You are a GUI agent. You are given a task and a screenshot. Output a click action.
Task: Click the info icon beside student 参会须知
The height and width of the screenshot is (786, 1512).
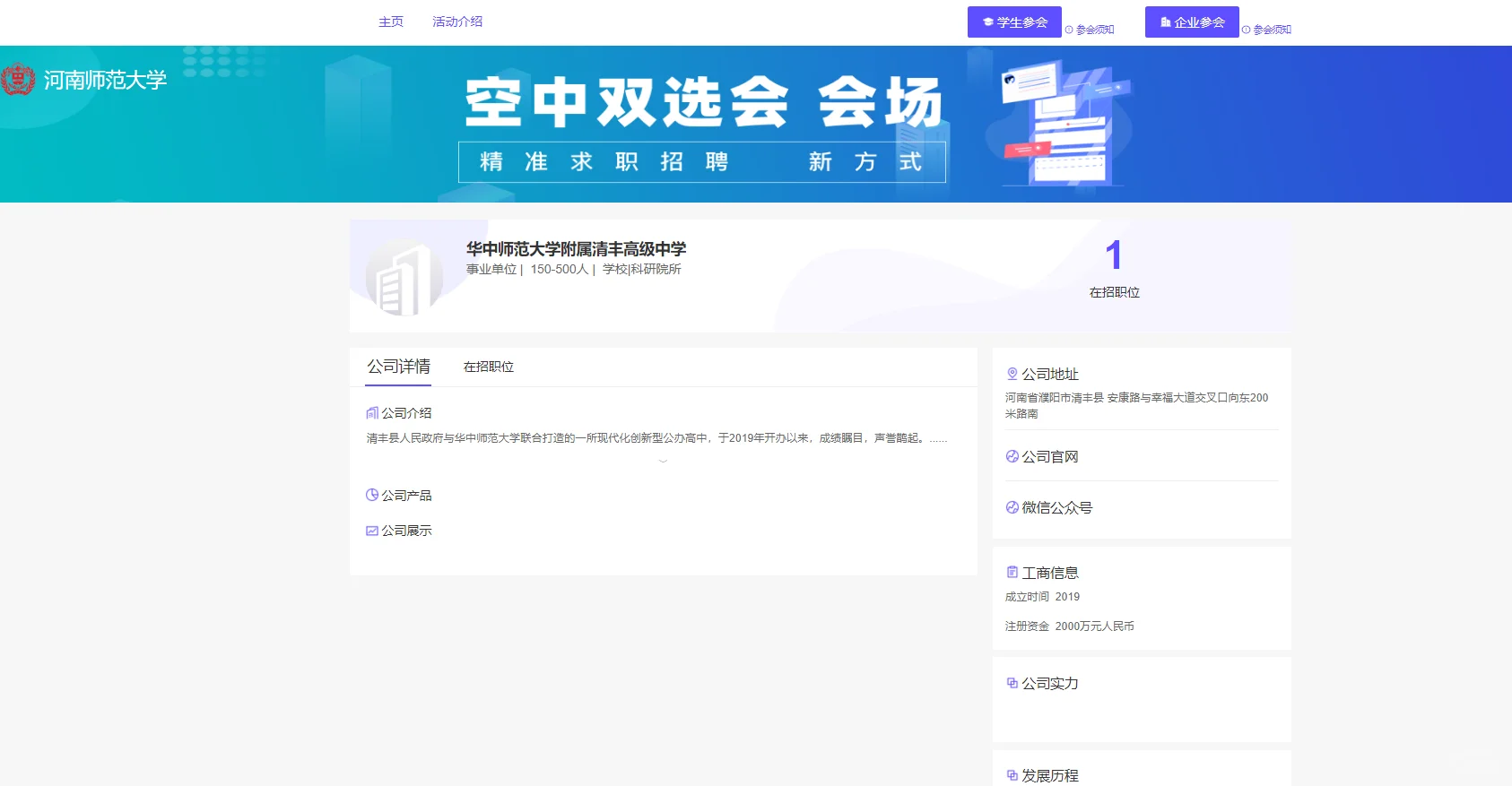[1069, 30]
